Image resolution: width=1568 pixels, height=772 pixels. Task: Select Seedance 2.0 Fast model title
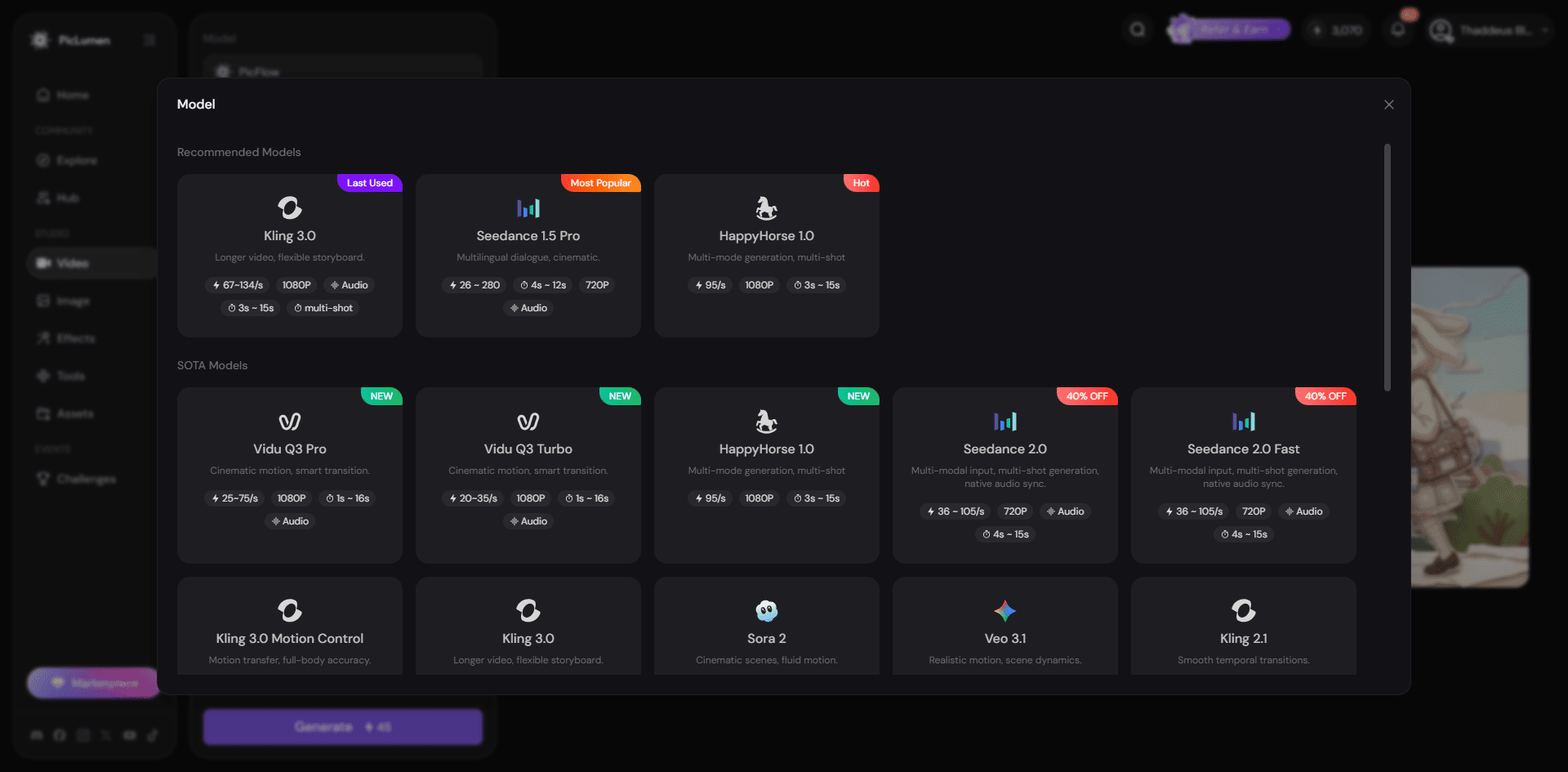tap(1244, 449)
